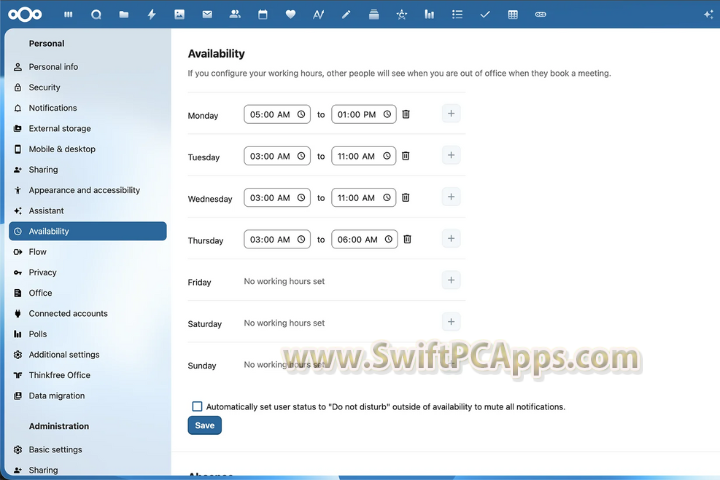Open the Talk chat app icon
Viewport: 720px width, 480px height.
[x=96, y=15]
